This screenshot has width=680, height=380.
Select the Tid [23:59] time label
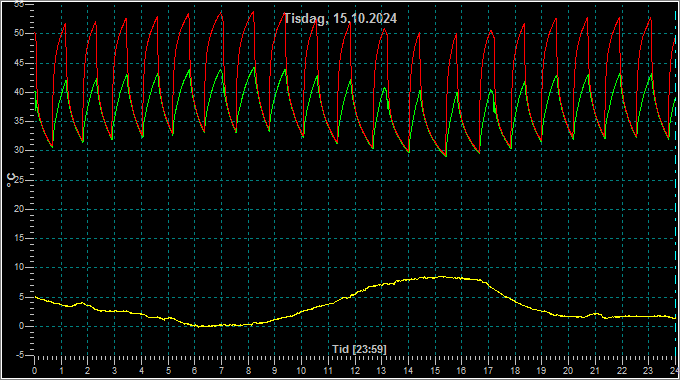tap(359, 349)
